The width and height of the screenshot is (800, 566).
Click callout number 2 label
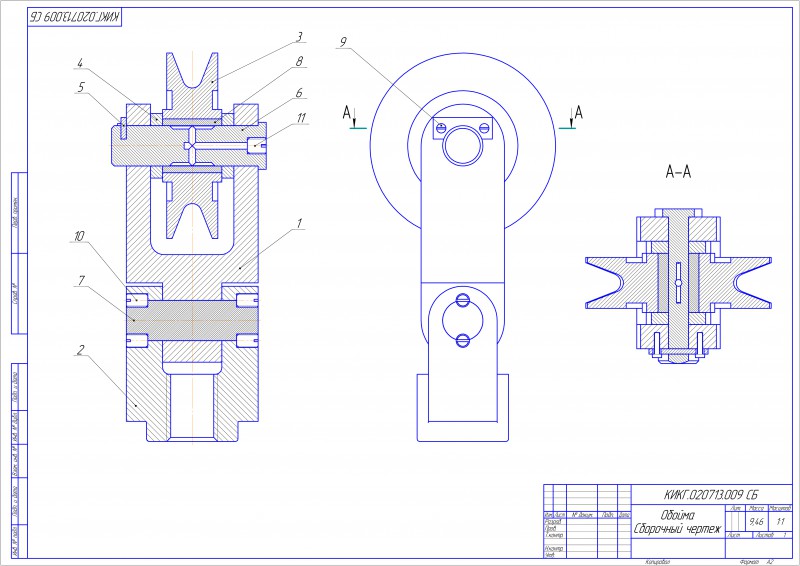pos(81,350)
